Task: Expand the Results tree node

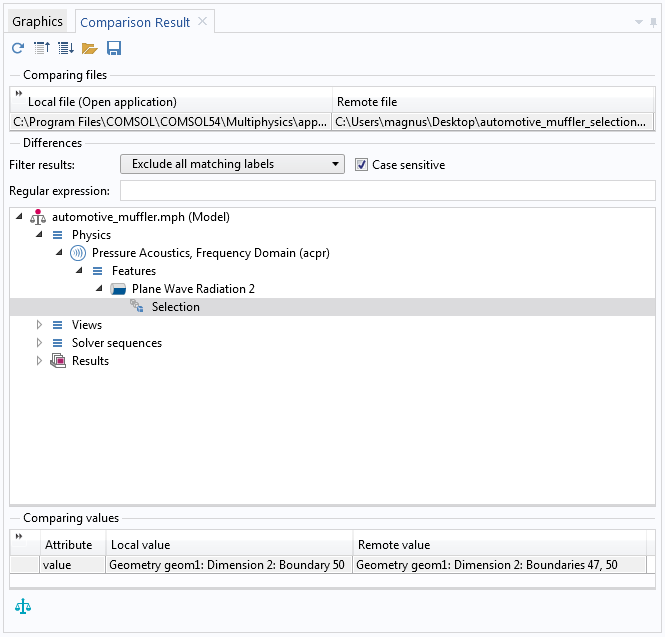Action: tap(39, 361)
